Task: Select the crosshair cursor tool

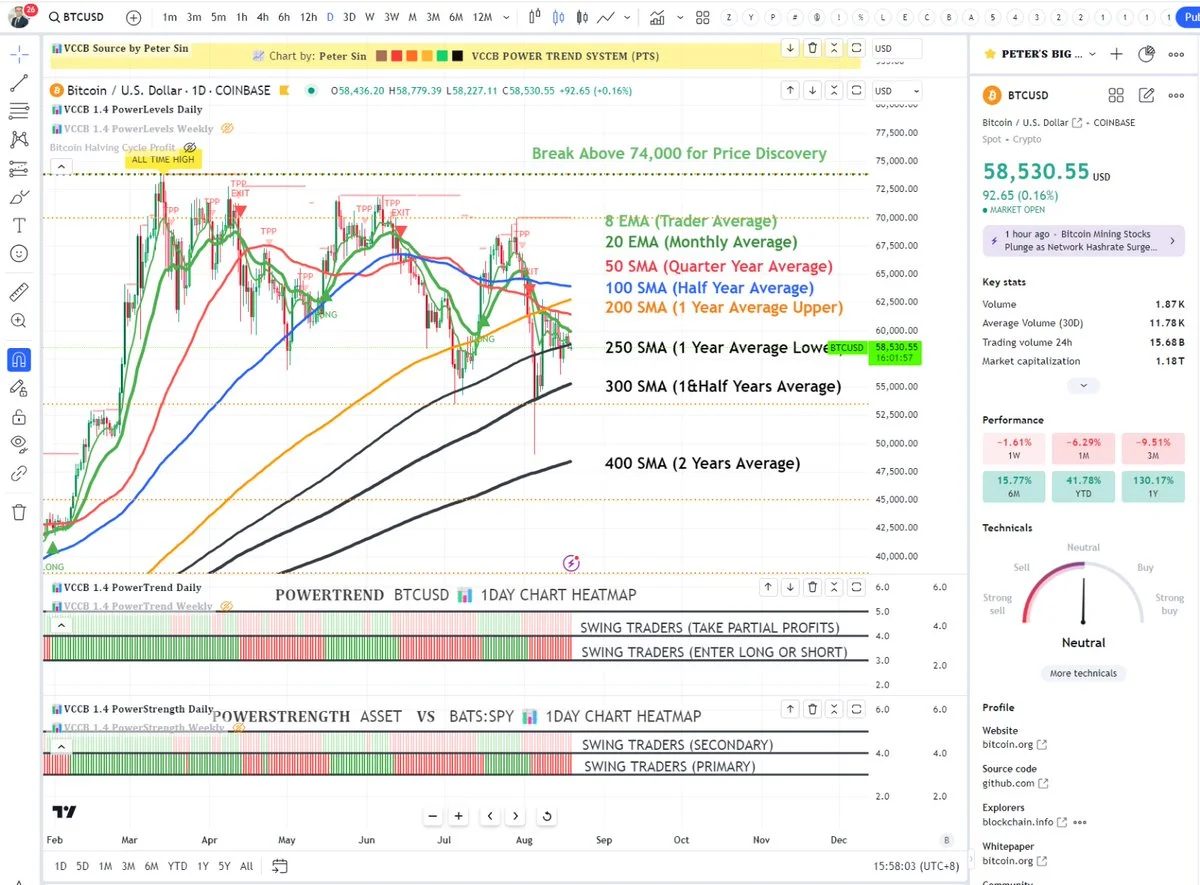Action: 19,54
